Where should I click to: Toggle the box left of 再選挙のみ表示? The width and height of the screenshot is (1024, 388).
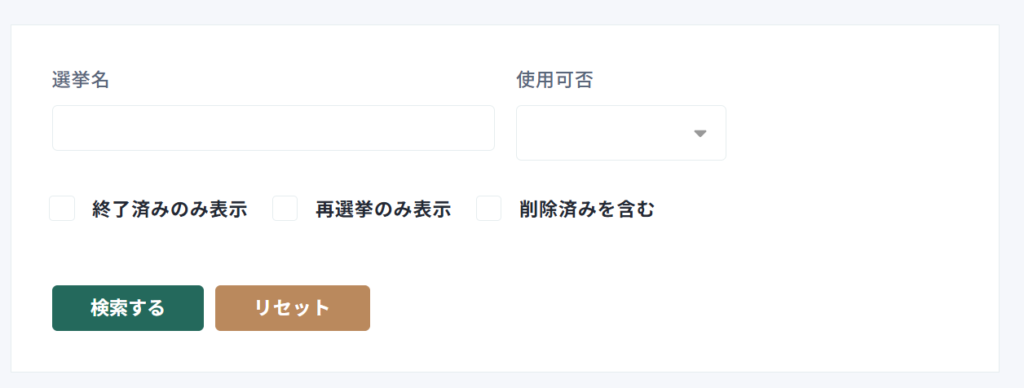[x=285, y=208]
